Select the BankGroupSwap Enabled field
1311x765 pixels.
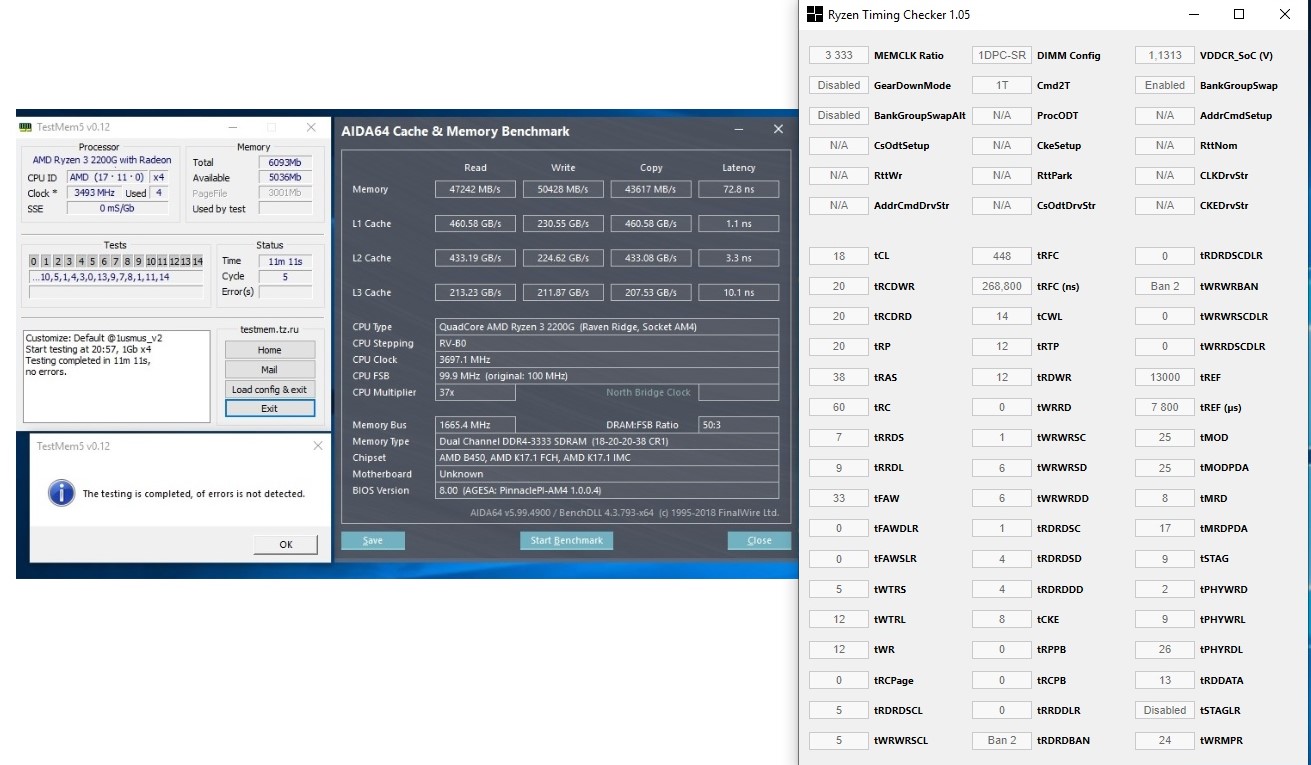pos(1165,85)
